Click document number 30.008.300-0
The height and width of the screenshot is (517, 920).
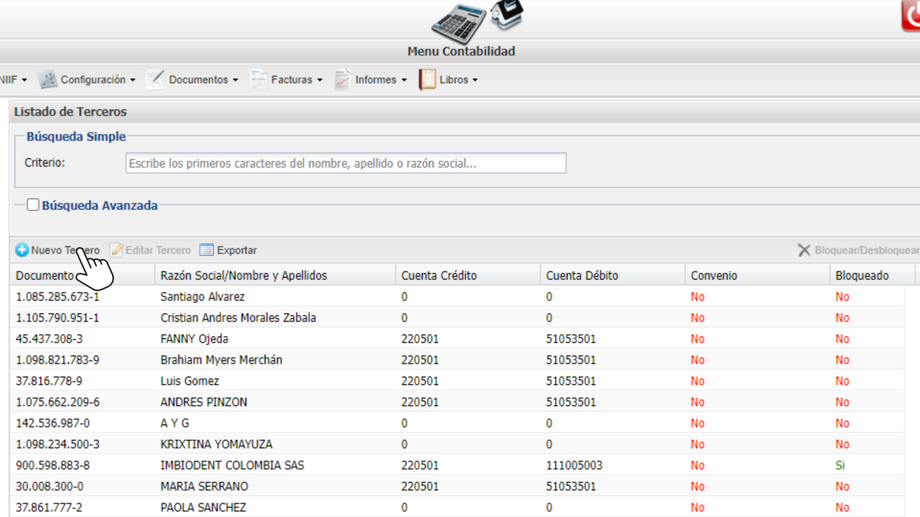(49, 486)
